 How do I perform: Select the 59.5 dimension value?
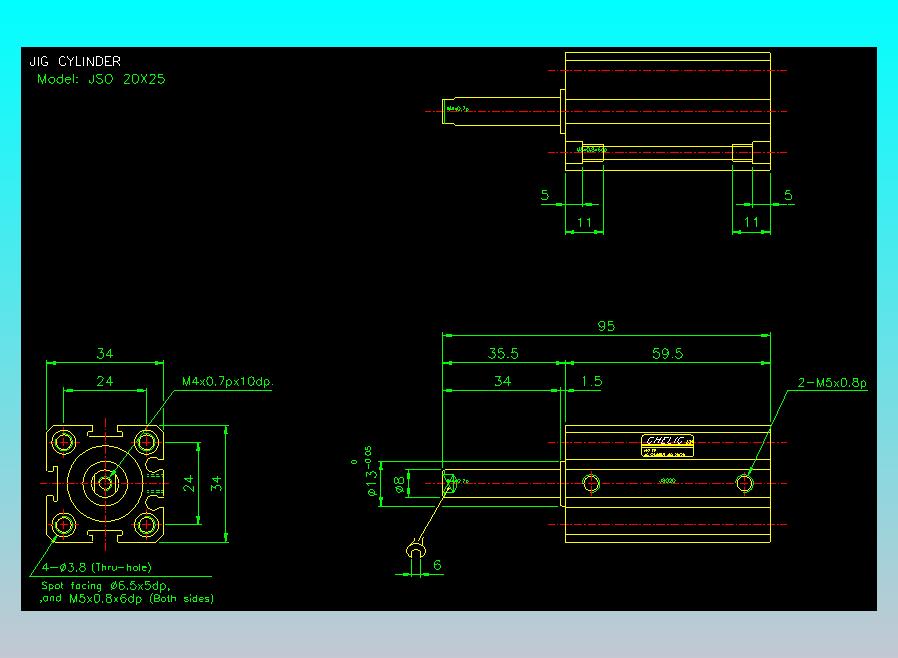click(667, 353)
